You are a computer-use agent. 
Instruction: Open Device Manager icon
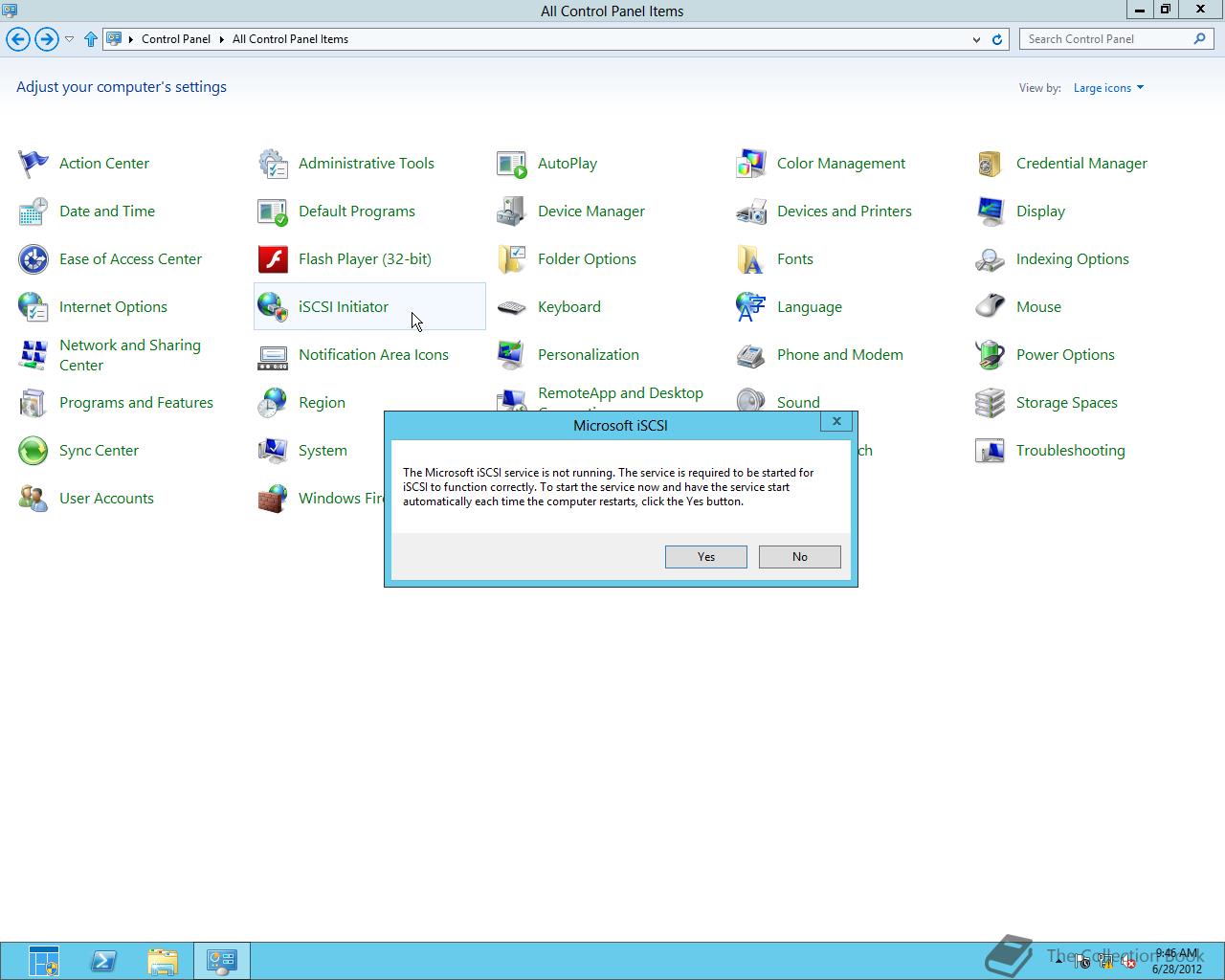[x=512, y=212]
